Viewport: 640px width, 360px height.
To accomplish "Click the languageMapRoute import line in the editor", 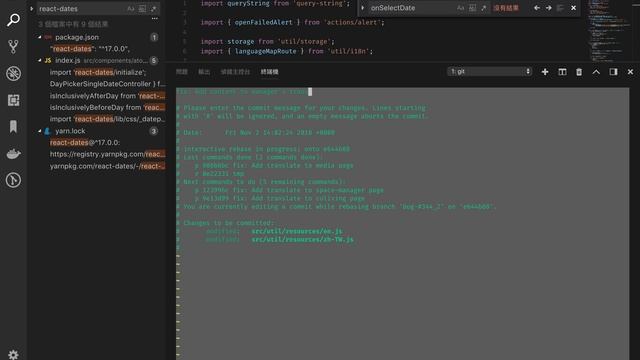I will pos(287,51).
